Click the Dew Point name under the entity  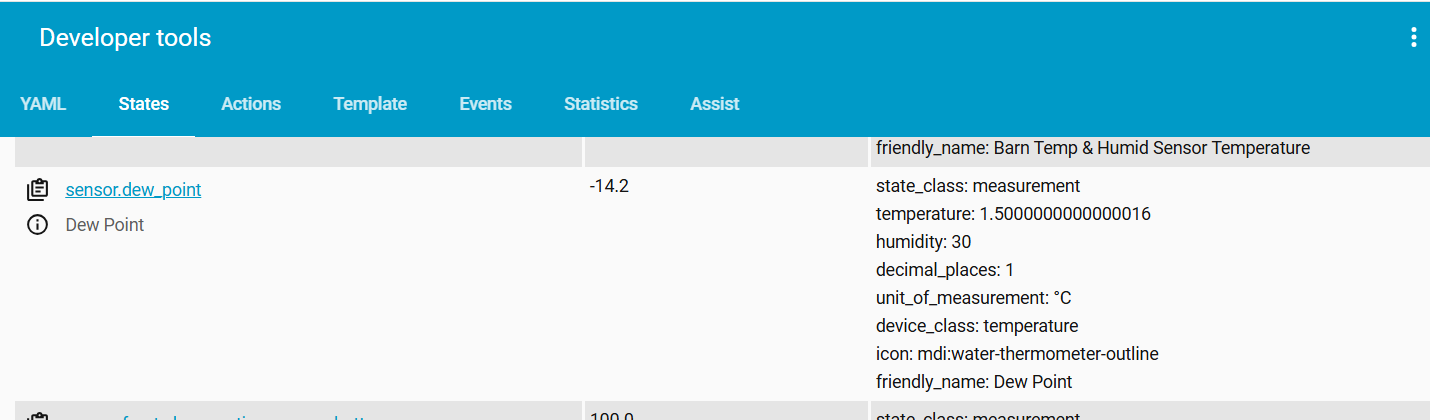coord(104,225)
